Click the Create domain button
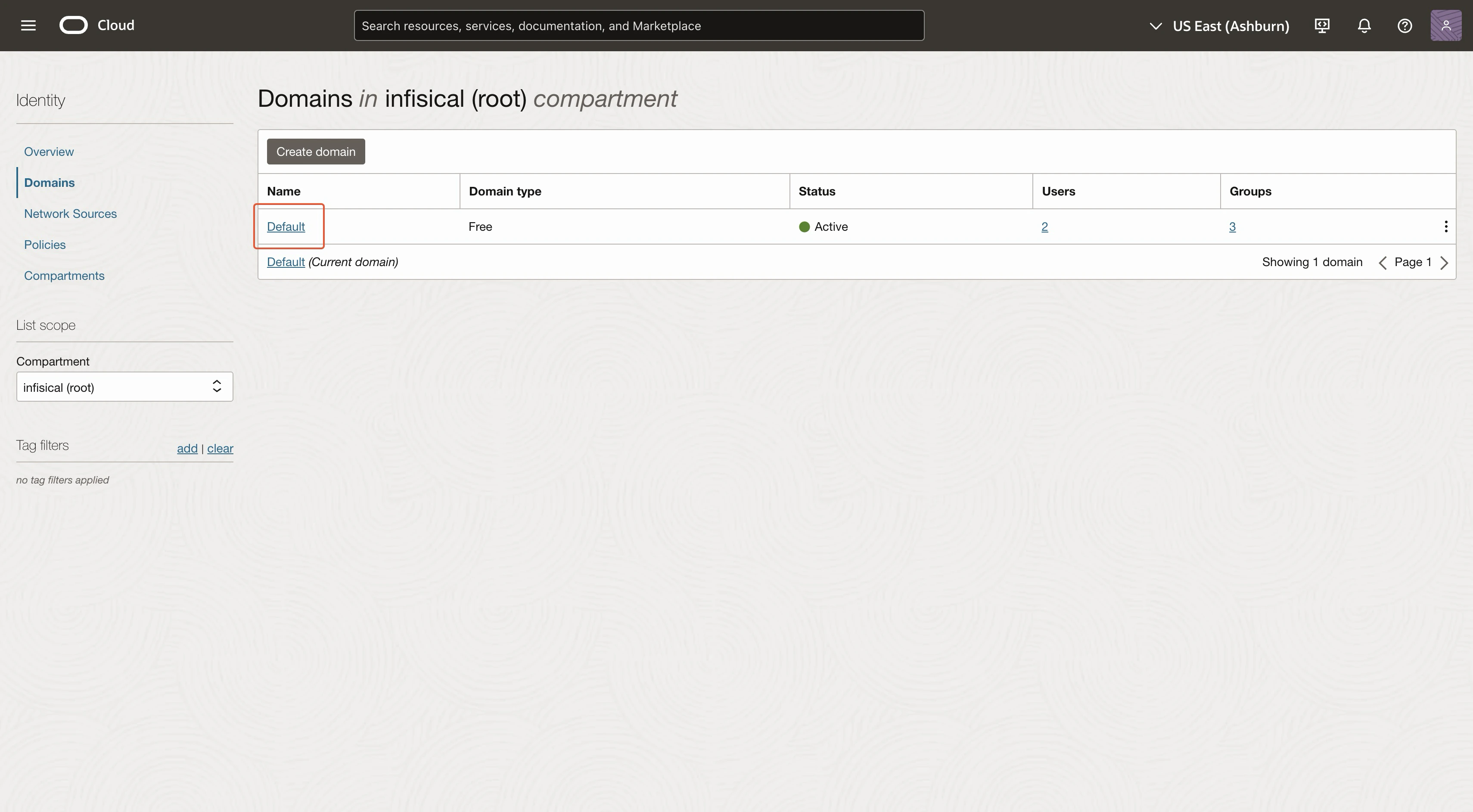Screen dimensions: 1473x812 tap(316, 152)
